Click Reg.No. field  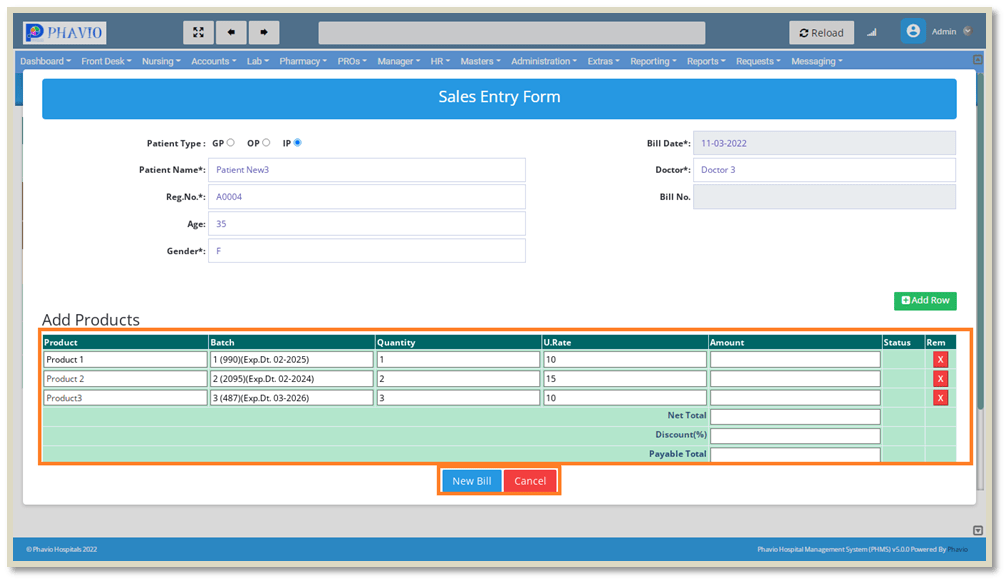coord(367,197)
